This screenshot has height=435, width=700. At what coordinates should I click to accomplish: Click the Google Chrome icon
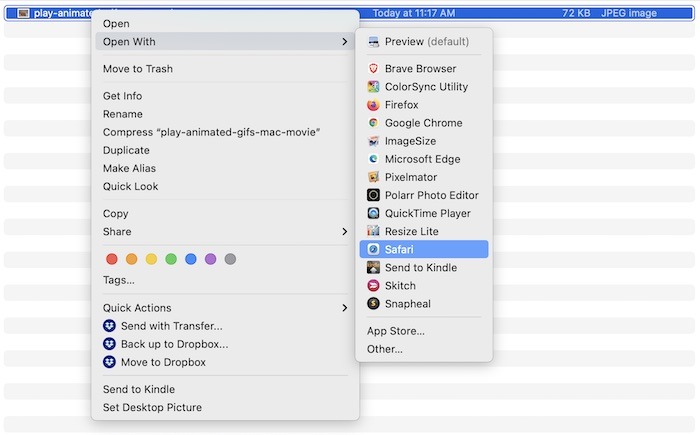coord(373,123)
